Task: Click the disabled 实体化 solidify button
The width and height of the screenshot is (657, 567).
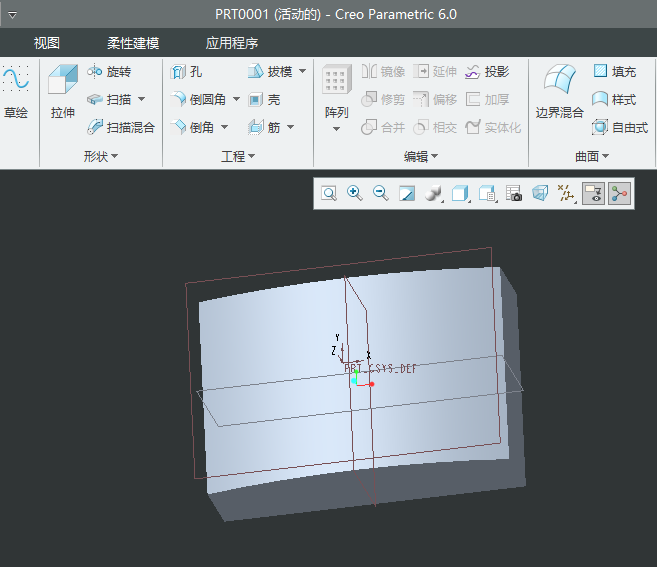Action: tap(493, 127)
